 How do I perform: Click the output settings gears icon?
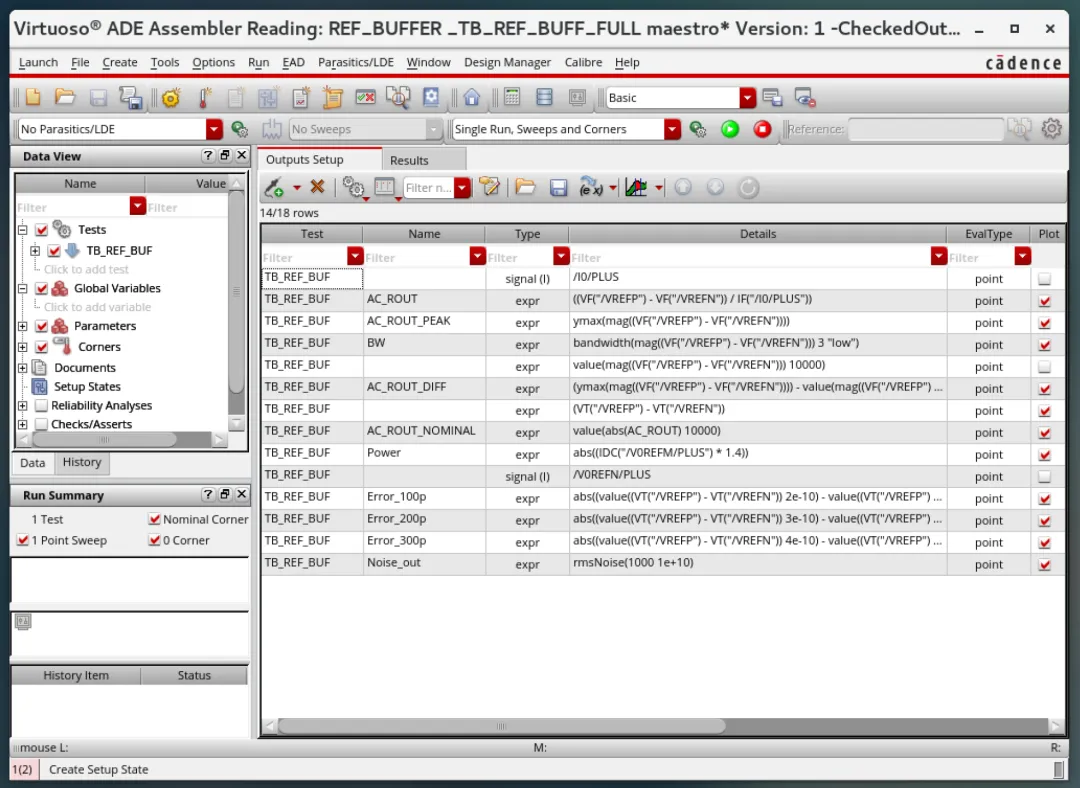353,187
